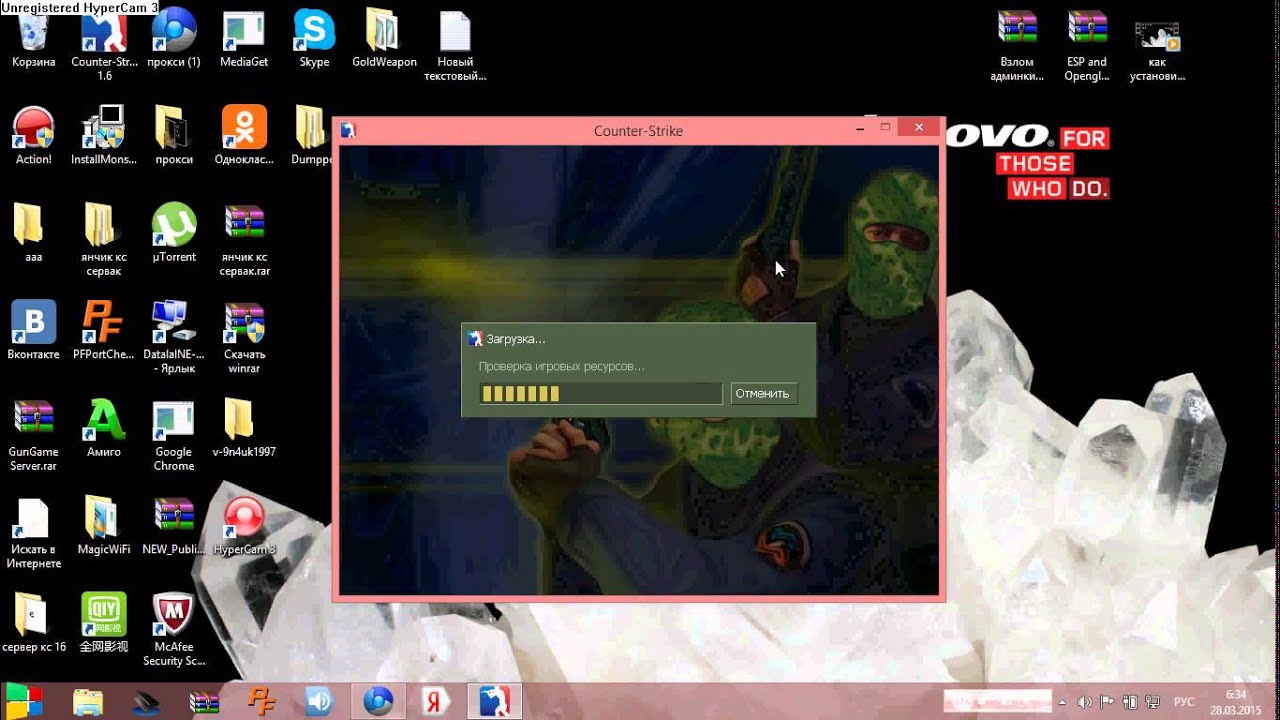Image resolution: width=1280 pixels, height=720 pixels.
Task: Open the Искать в Интернете shortcut
Action: (x=33, y=532)
